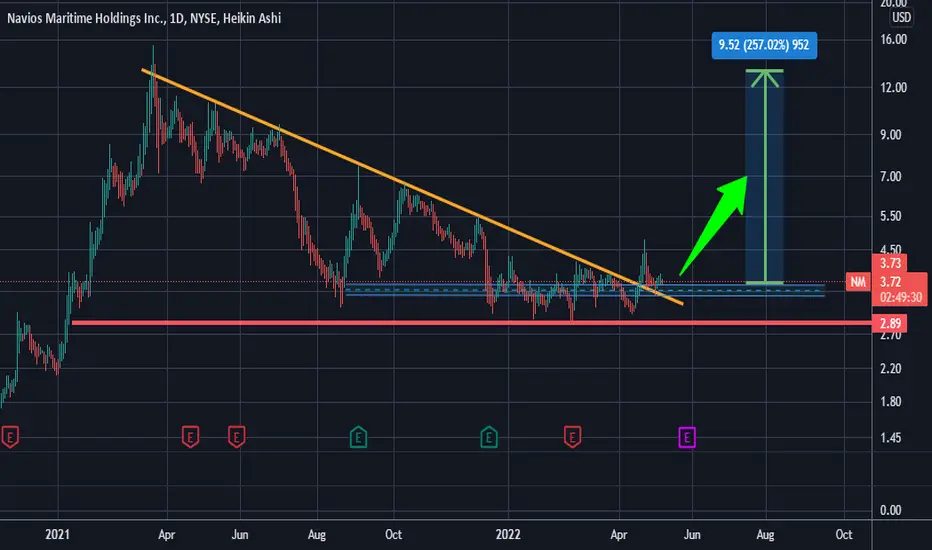Click the 5.50 price axis label
The height and width of the screenshot is (550, 932).
[x=890, y=216]
